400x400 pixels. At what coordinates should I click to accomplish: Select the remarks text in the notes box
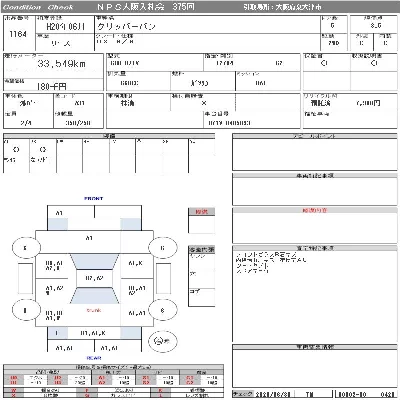pyautogui.click(x=271, y=263)
